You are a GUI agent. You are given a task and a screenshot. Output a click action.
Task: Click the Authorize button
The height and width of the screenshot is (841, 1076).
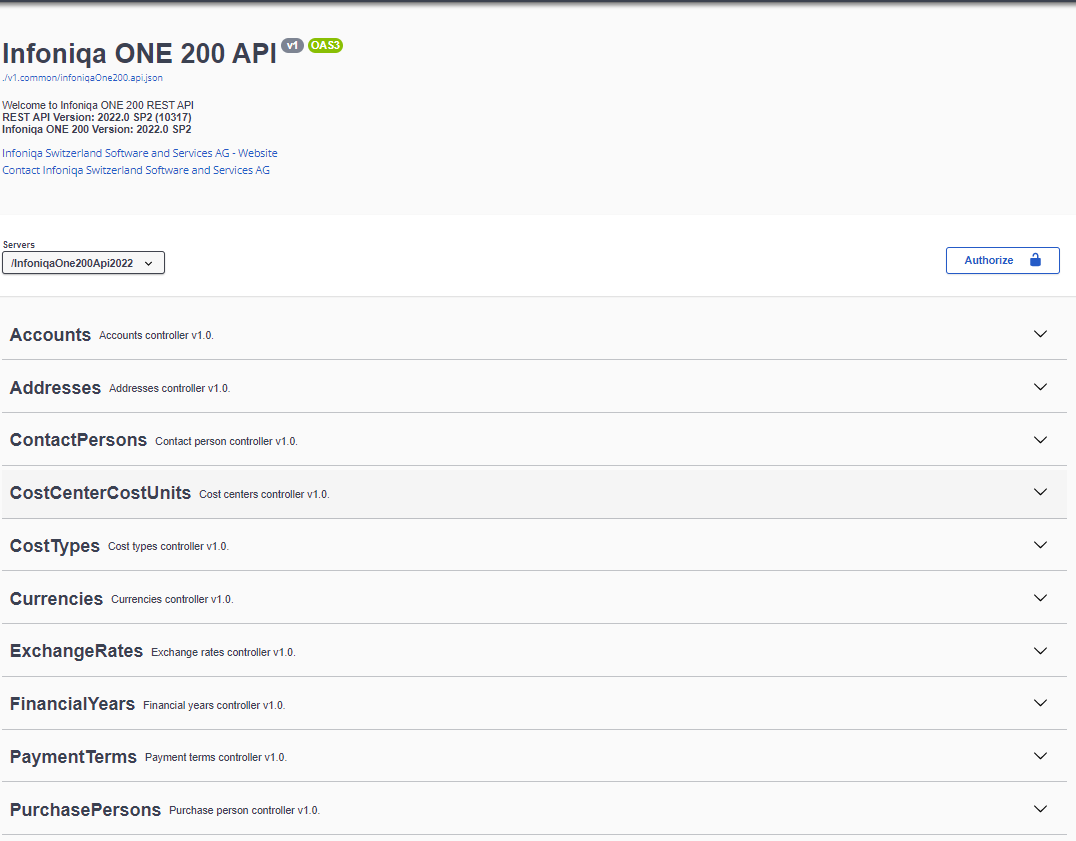coord(1003,261)
